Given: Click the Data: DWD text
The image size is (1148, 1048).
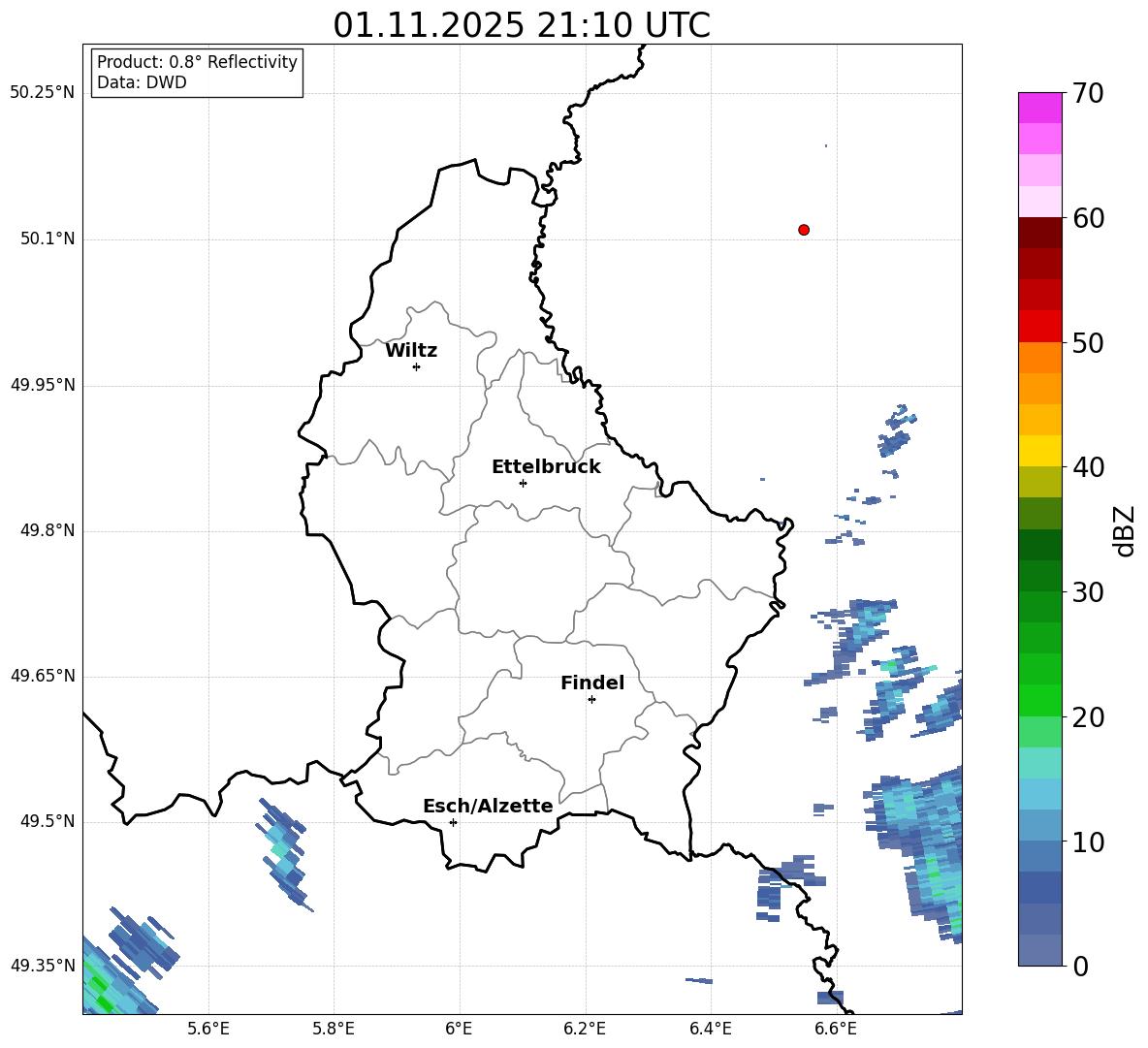Looking at the screenshot, I should [x=142, y=82].
